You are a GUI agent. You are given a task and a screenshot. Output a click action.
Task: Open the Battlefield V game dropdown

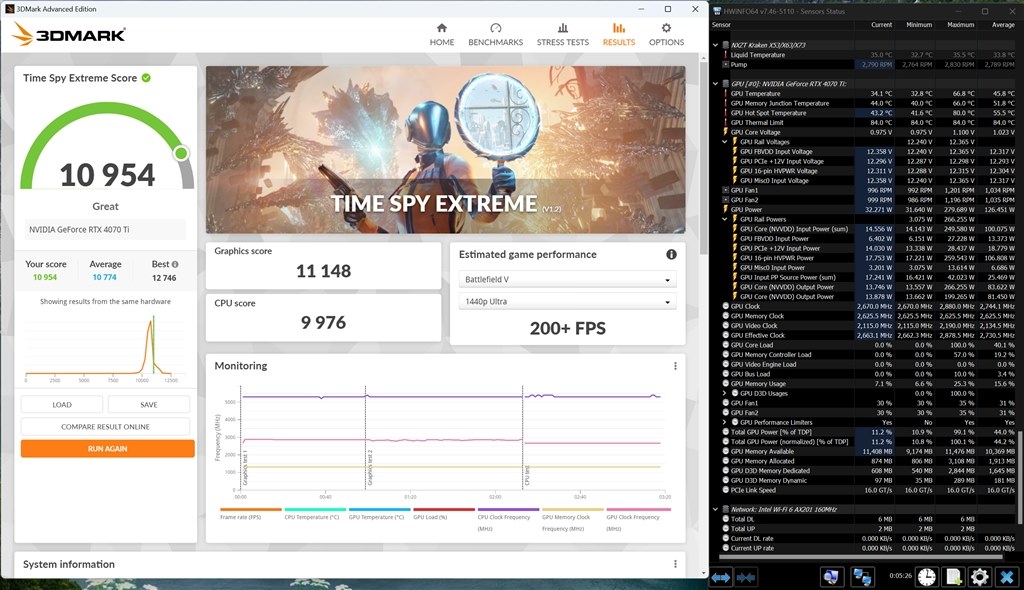click(567, 280)
